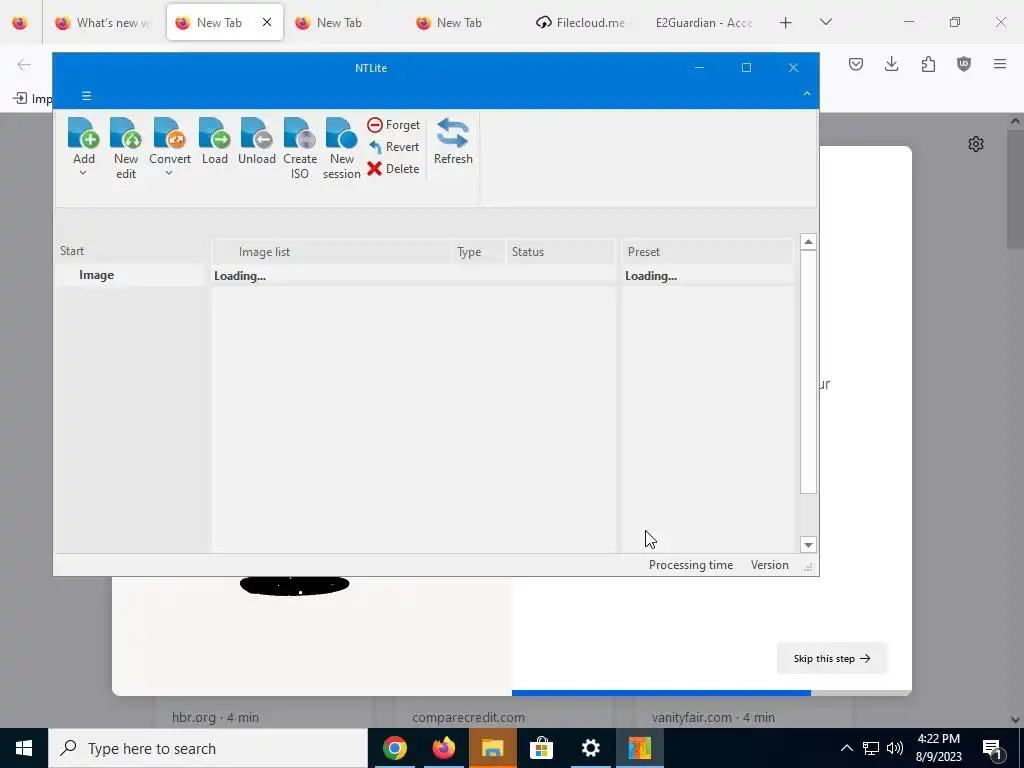Click Processing time in status bar
Viewport: 1024px width, 768px height.
click(x=691, y=565)
